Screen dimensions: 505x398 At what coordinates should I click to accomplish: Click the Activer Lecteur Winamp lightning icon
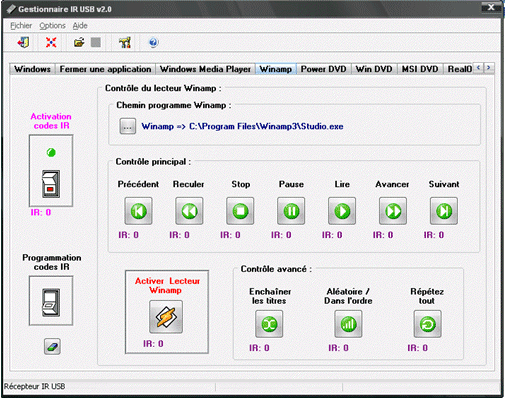[166, 317]
